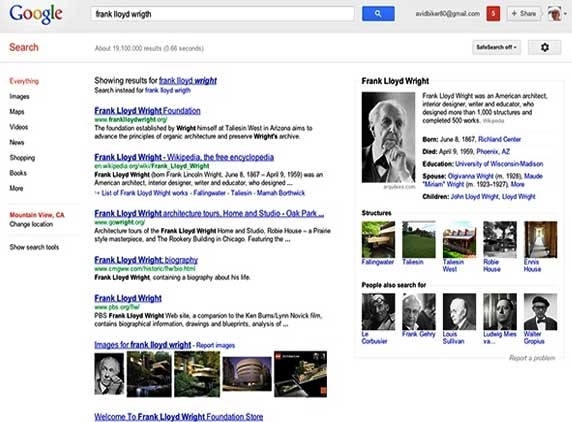Switch to Maps search
This screenshot has width=572, height=422.
(17, 112)
